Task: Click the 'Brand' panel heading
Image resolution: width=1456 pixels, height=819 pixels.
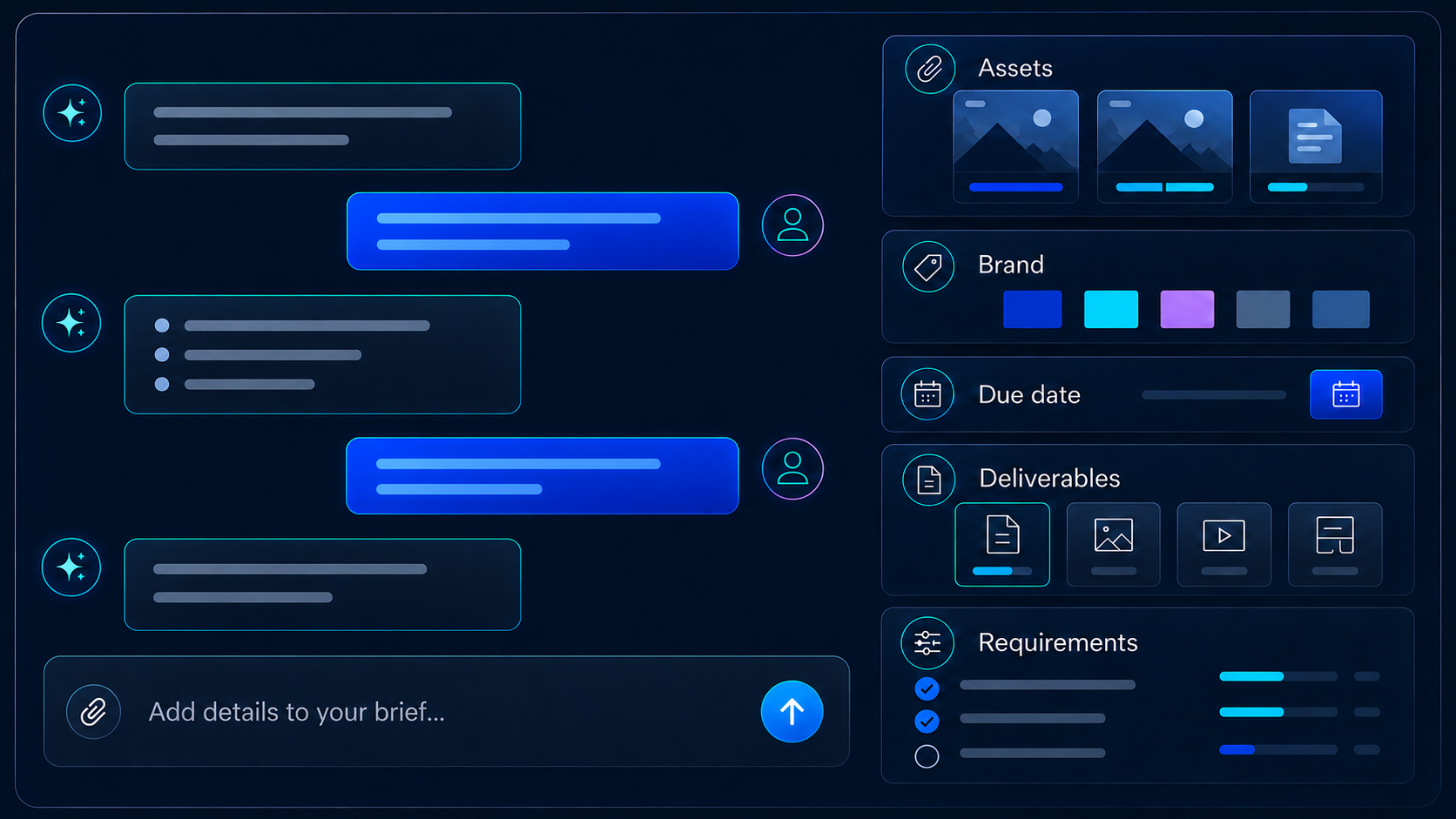Action: (x=1011, y=265)
